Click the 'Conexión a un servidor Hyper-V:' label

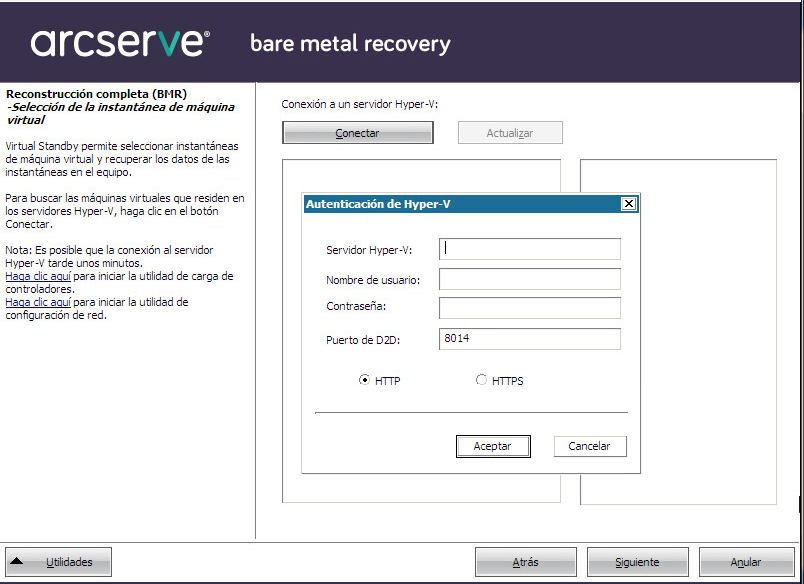coord(359,104)
